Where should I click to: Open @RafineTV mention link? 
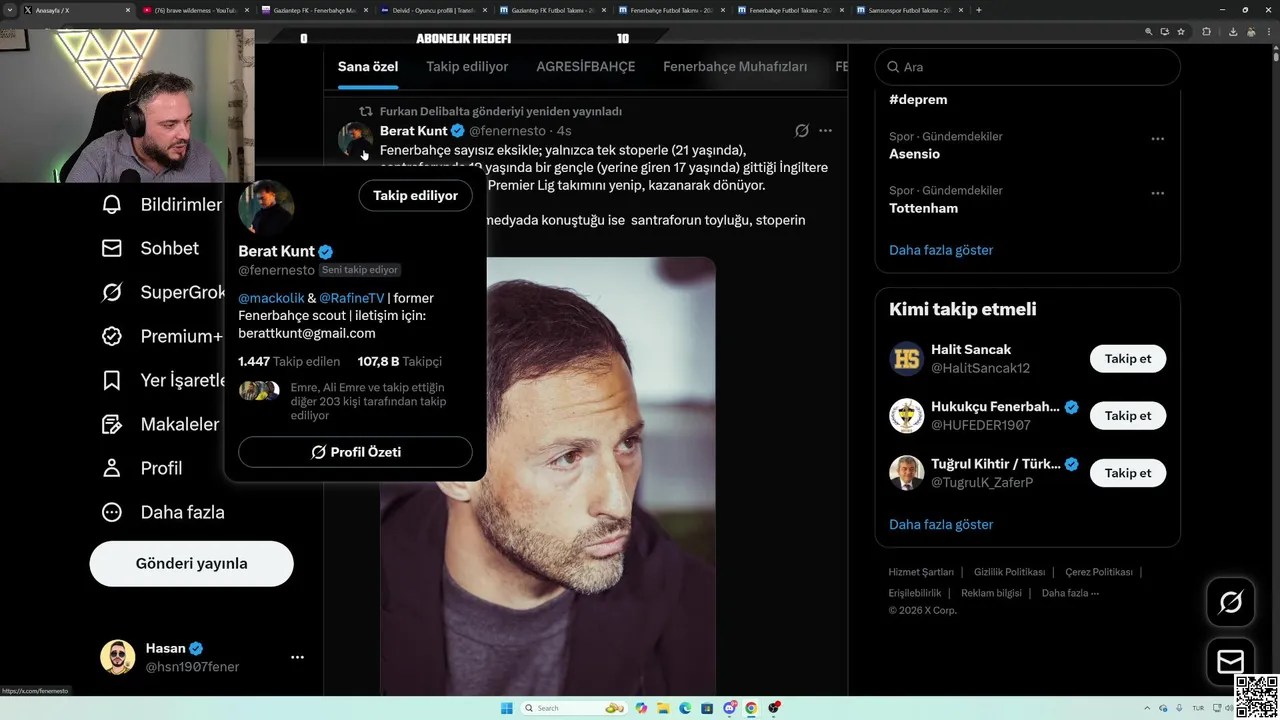(351, 298)
